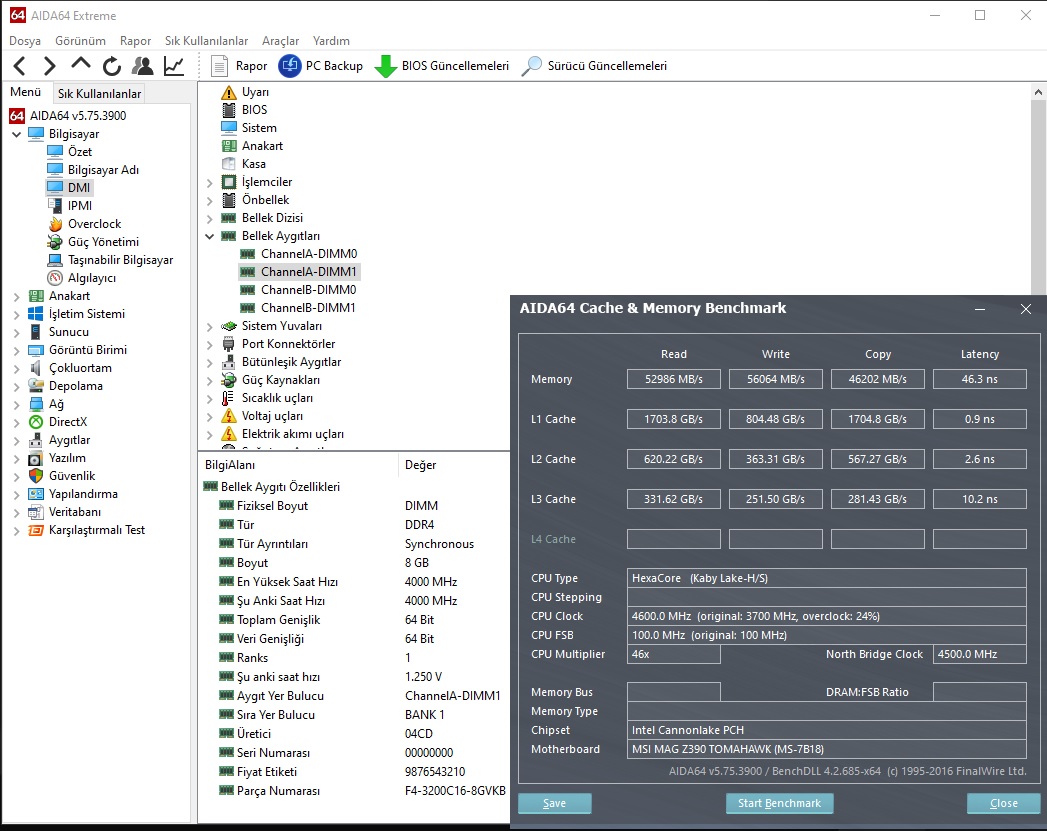Expand the Depolama node

pos(17,386)
